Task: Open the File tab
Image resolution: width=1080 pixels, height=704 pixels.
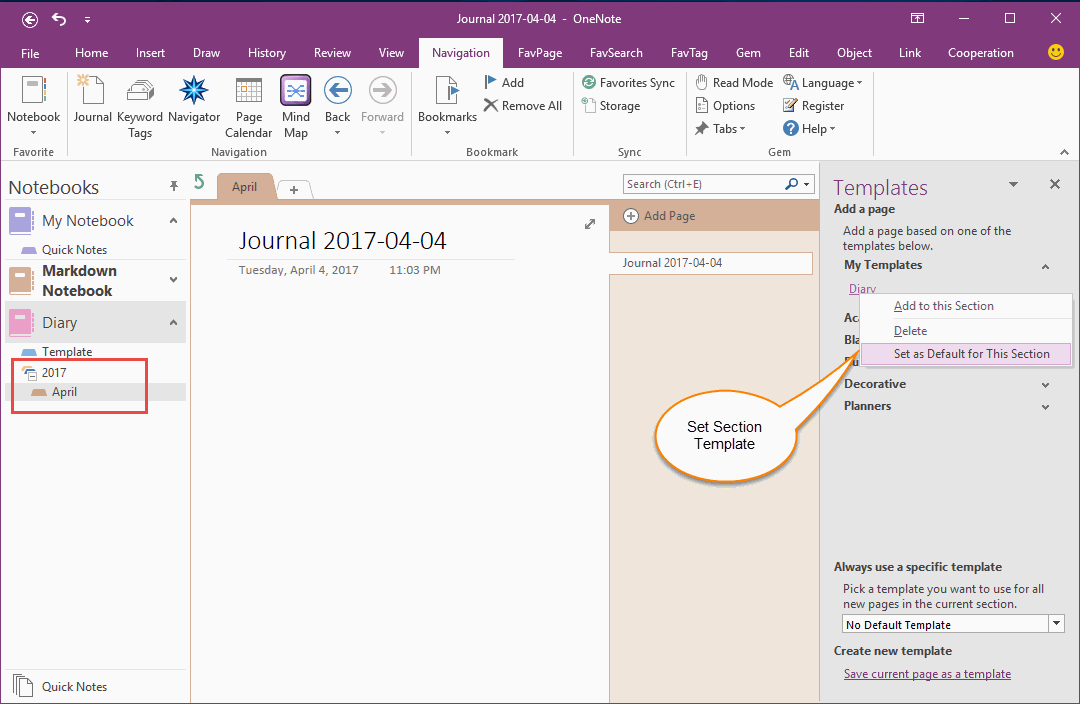Action: [x=30, y=53]
